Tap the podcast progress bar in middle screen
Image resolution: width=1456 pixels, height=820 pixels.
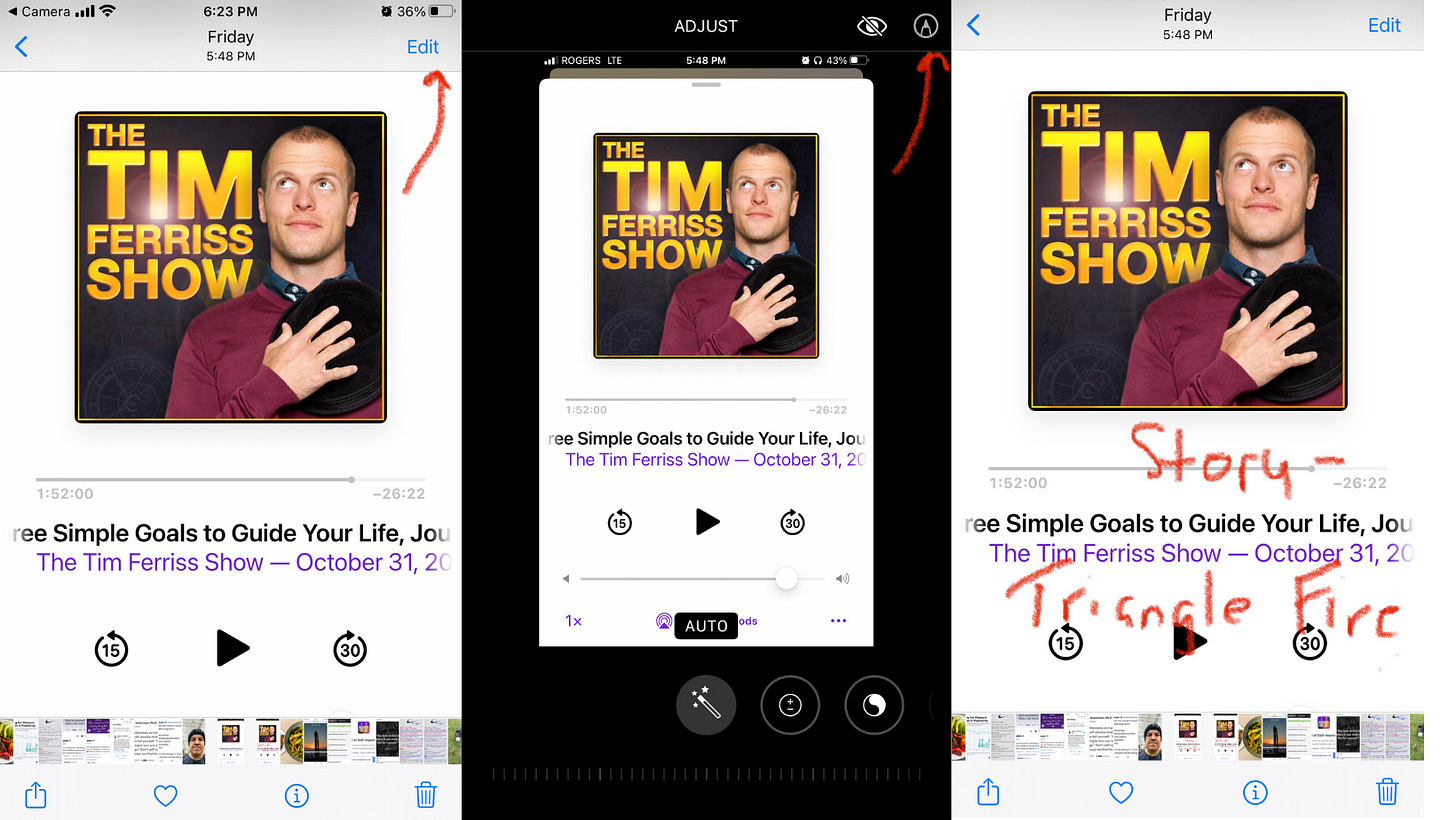pos(706,399)
